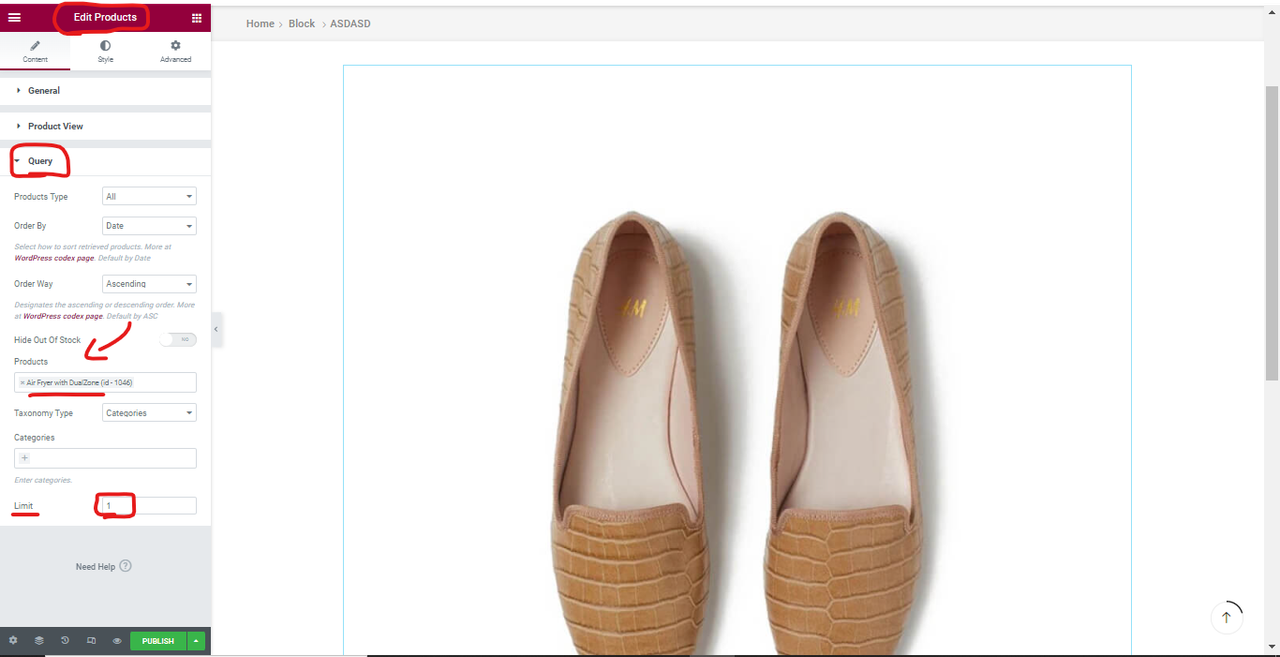Click the shoe product image
This screenshot has width=1280, height=657.
[737, 360]
